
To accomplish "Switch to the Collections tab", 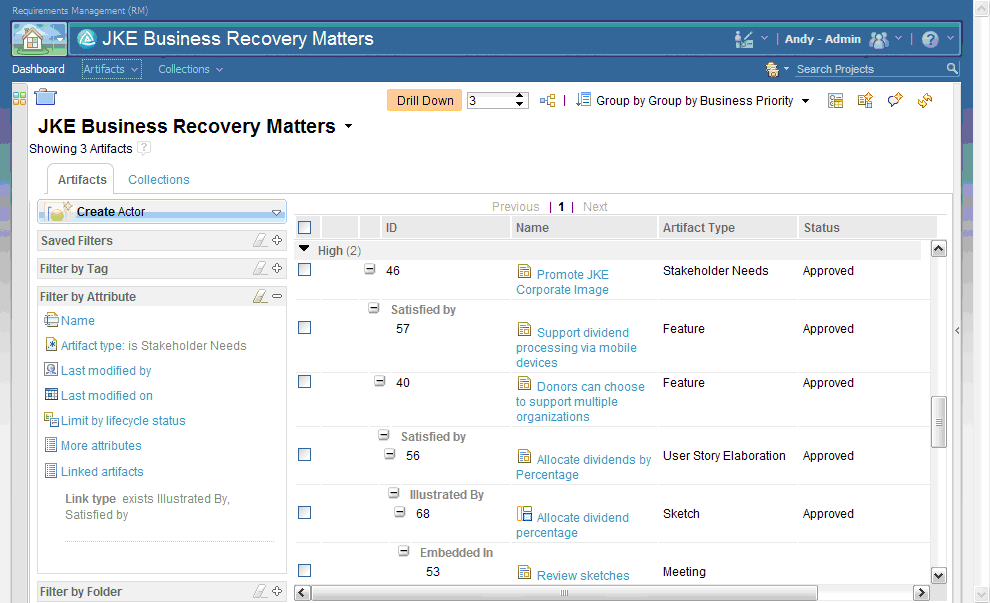I will [x=158, y=179].
